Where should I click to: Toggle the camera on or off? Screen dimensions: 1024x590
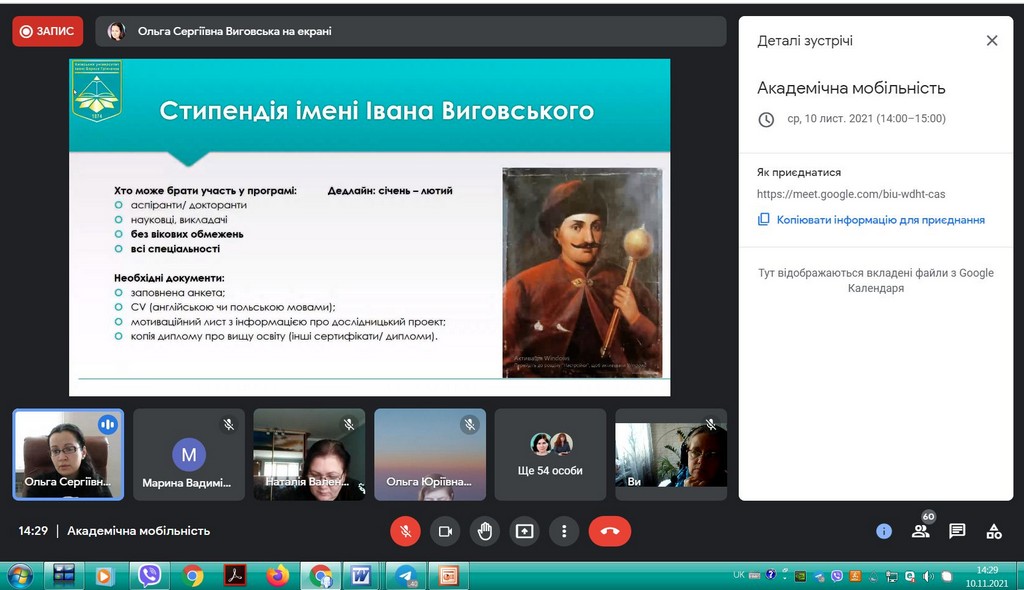tap(445, 531)
